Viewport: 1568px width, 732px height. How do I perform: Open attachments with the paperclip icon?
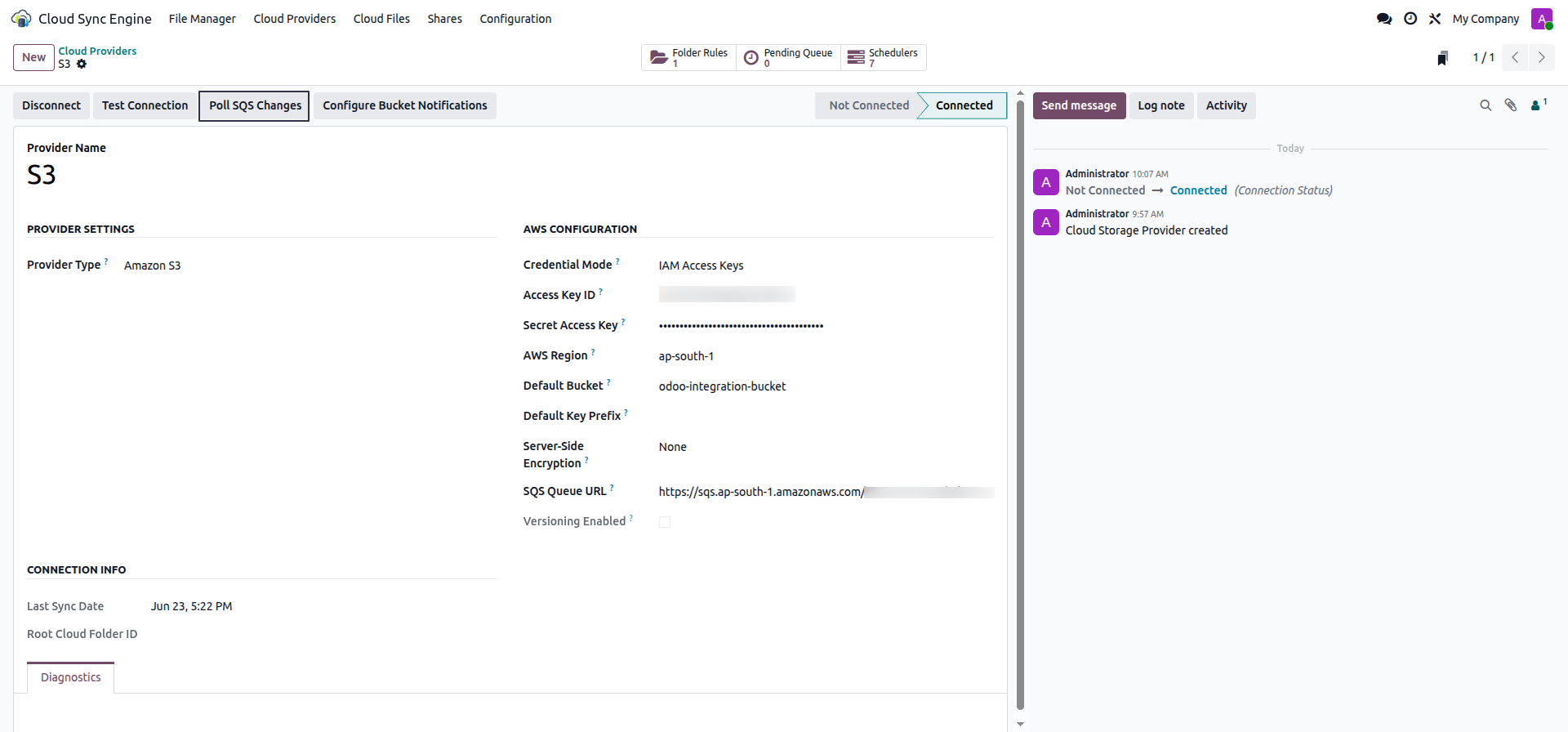1511,105
